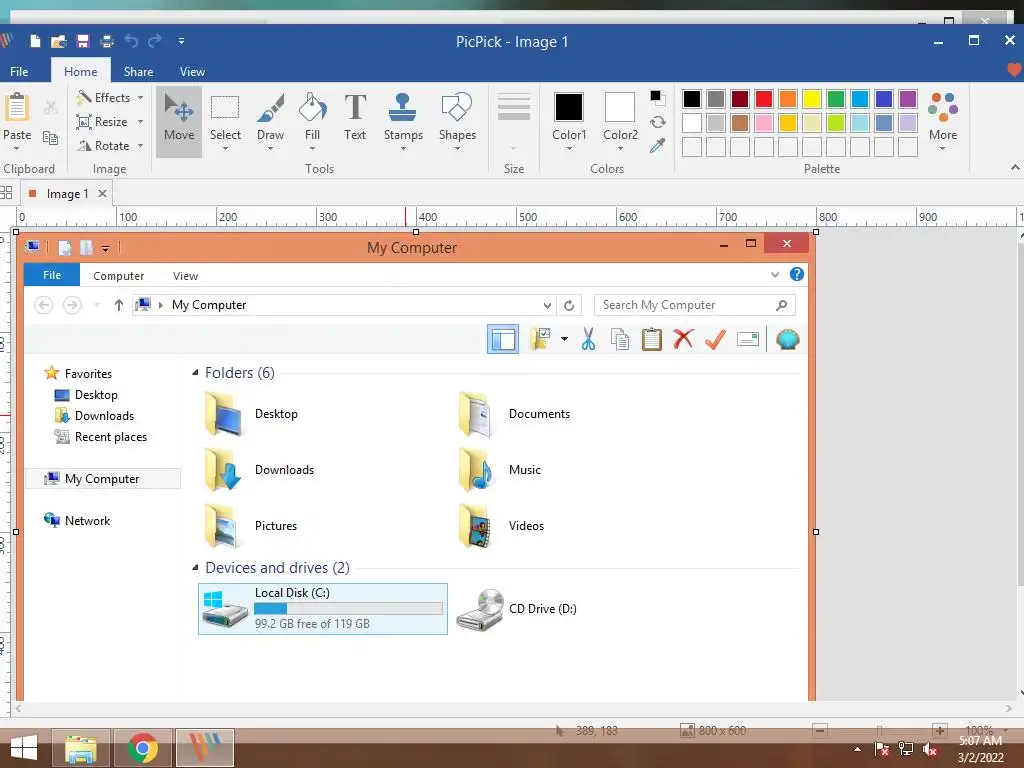
Task: Open the File menu
Action: pyautogui.click(x=19, y=71)
